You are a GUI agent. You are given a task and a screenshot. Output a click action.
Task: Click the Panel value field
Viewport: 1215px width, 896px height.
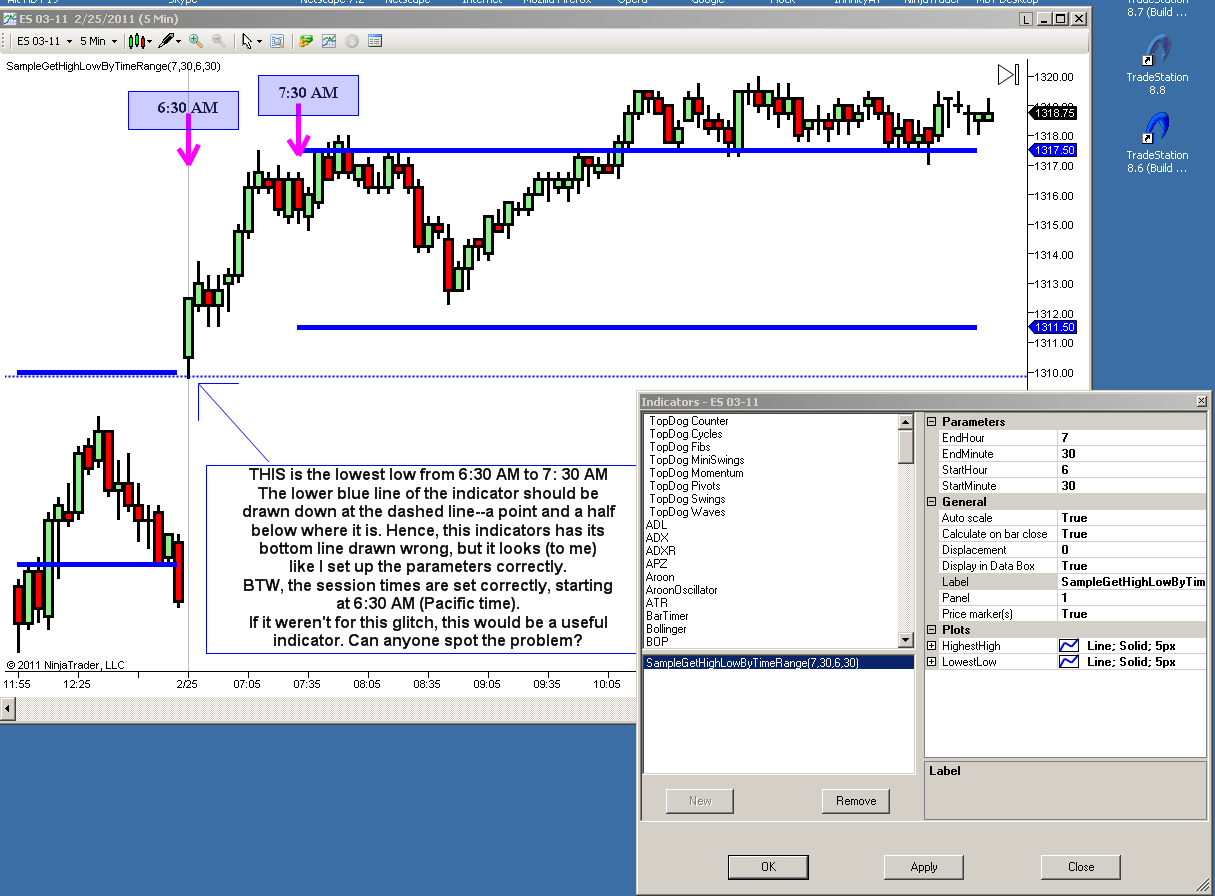(x=1132, y=598)
